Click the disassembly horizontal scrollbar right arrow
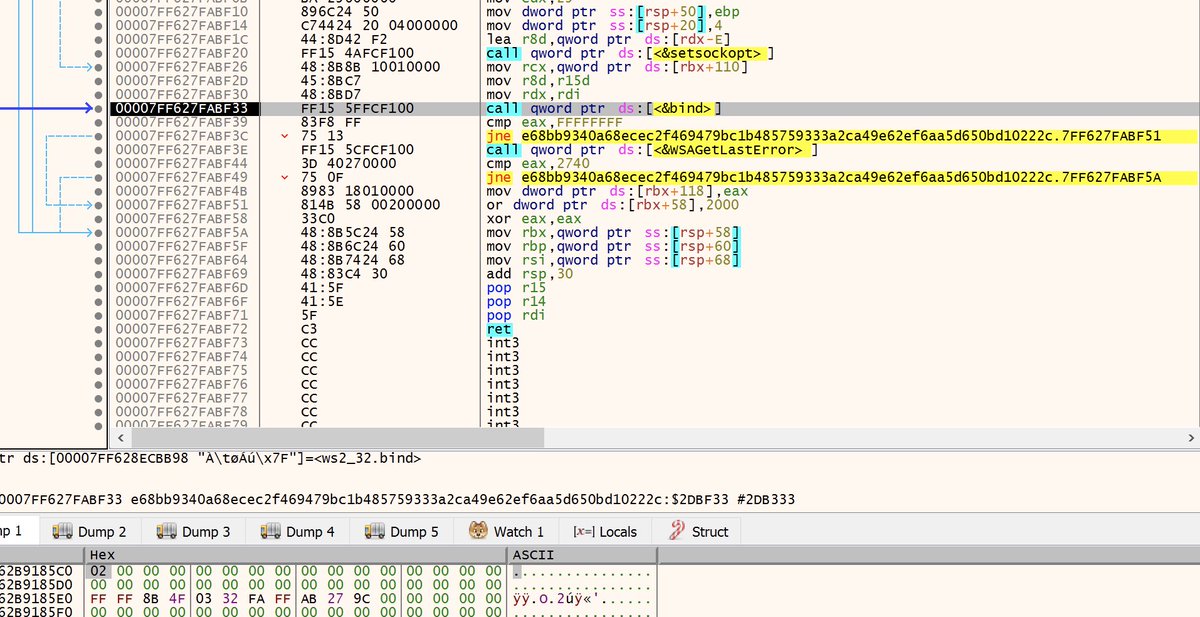This screenshot has height=617, width=1200. (1191, 438)
